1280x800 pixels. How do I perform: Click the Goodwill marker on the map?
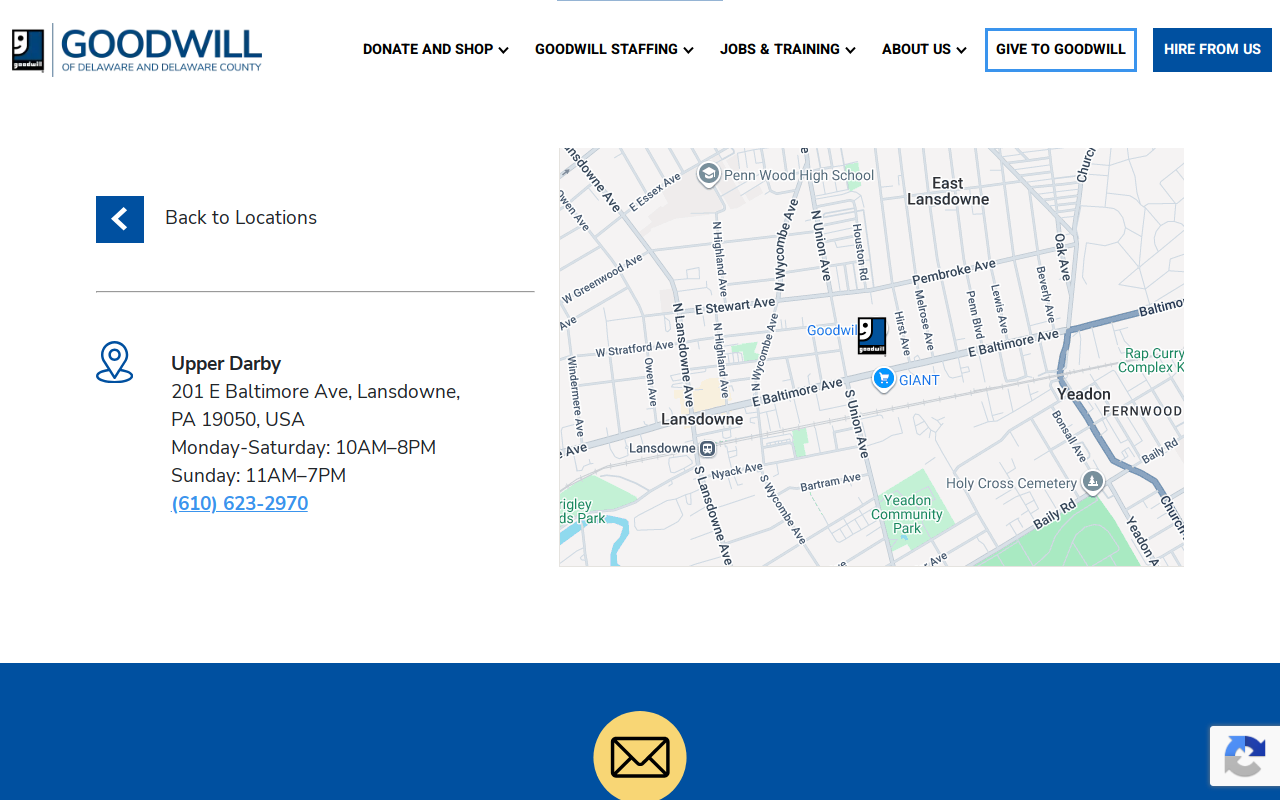point(871,336)
